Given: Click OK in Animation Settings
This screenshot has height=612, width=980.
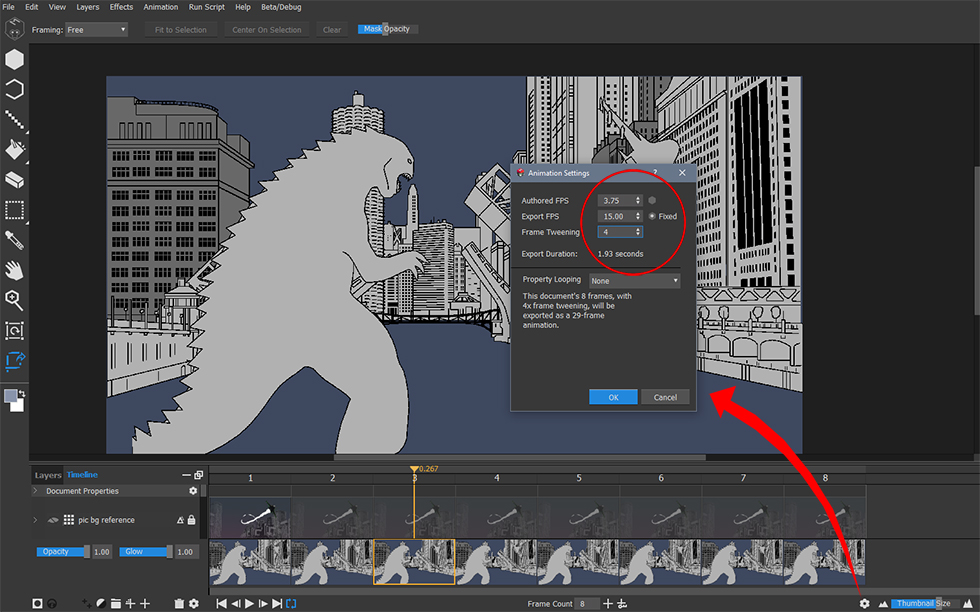Looking at the screenshot, I should (613, 397).
